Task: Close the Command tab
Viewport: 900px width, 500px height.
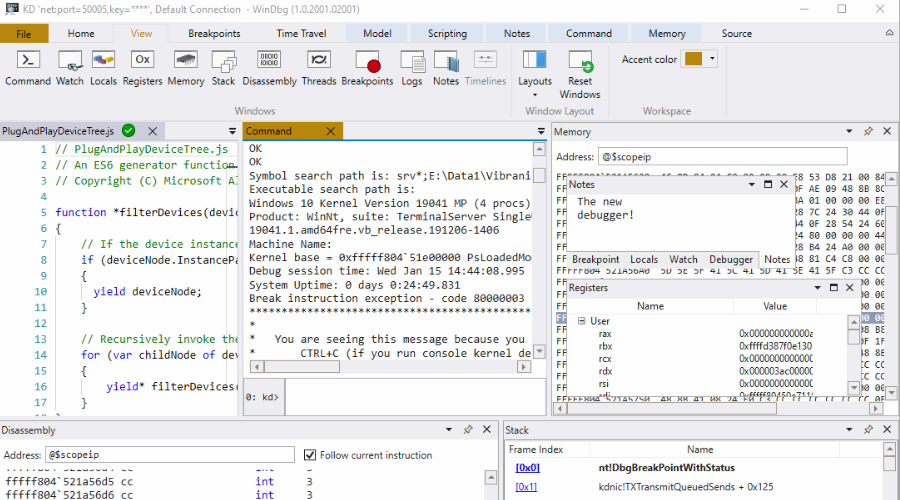Action: pos(331,131)
